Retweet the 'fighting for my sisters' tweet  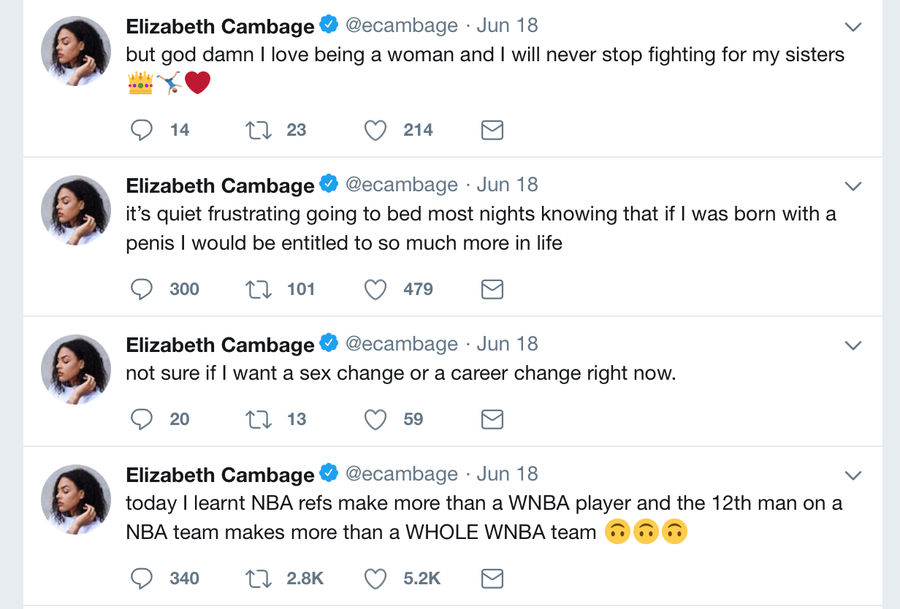[x=258, y=130]
